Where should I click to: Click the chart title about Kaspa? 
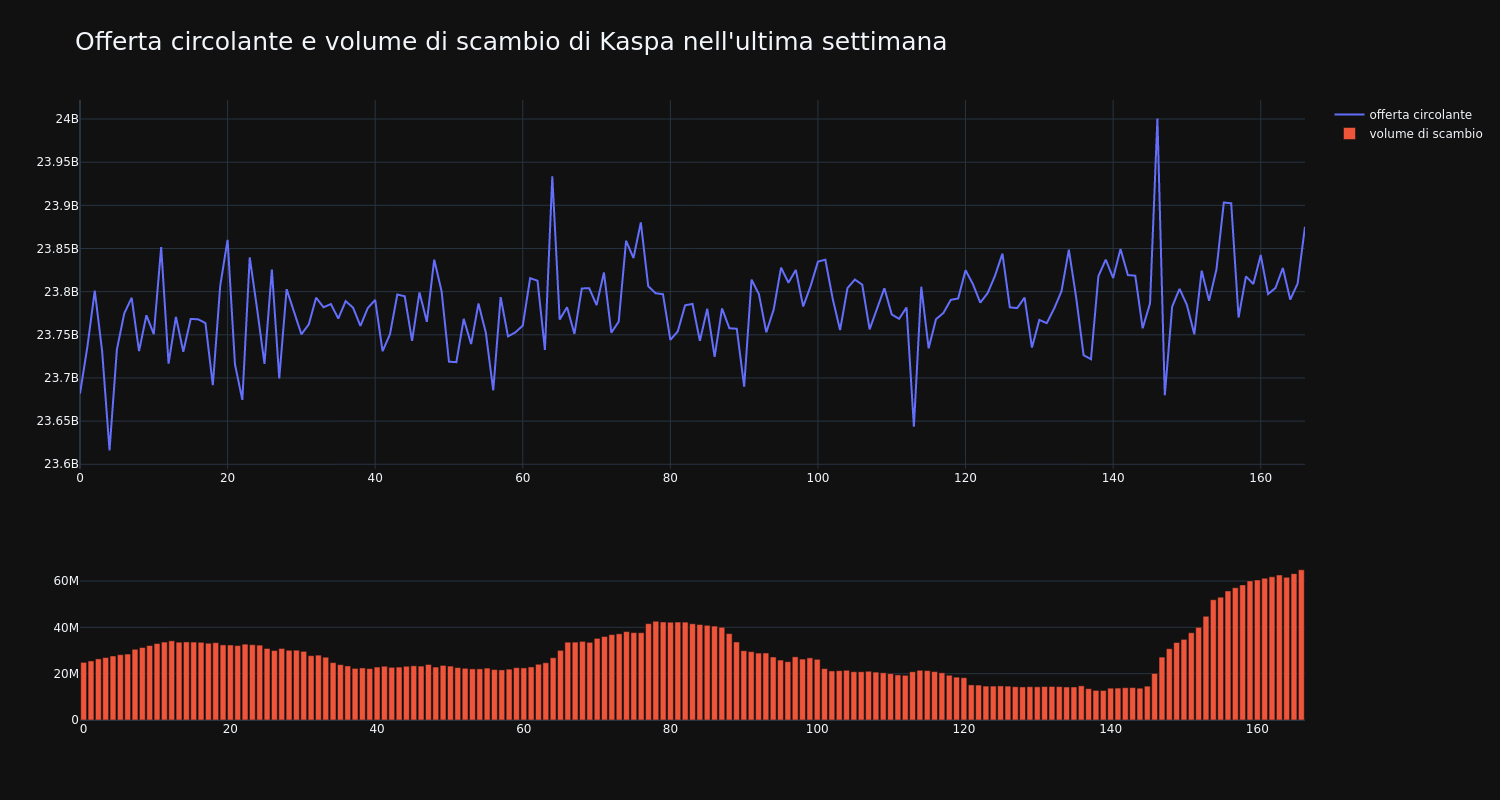[511, 42]
